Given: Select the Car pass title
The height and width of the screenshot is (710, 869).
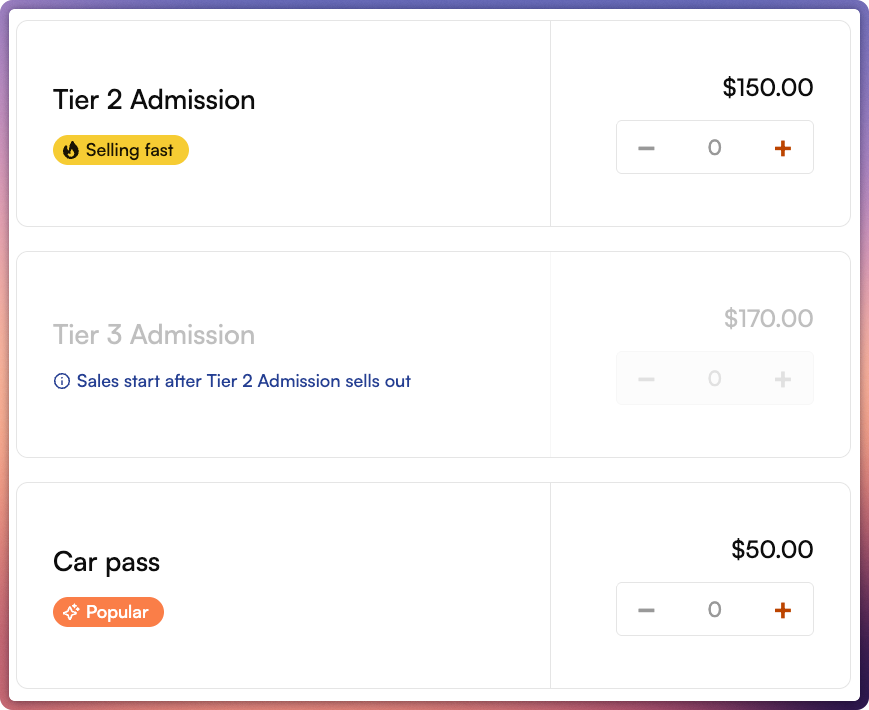Looking at the screenshot, I should point(106,562).
